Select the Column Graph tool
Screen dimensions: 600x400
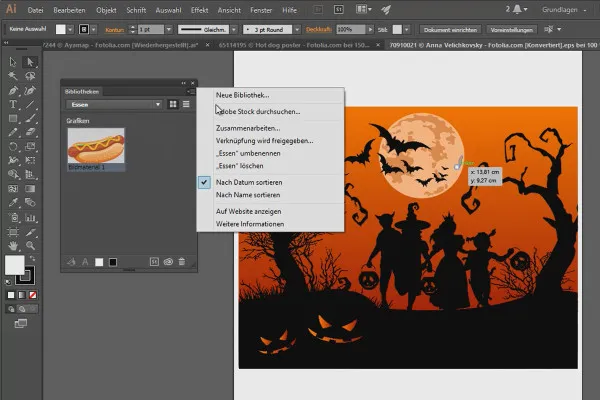pos(30,218)
